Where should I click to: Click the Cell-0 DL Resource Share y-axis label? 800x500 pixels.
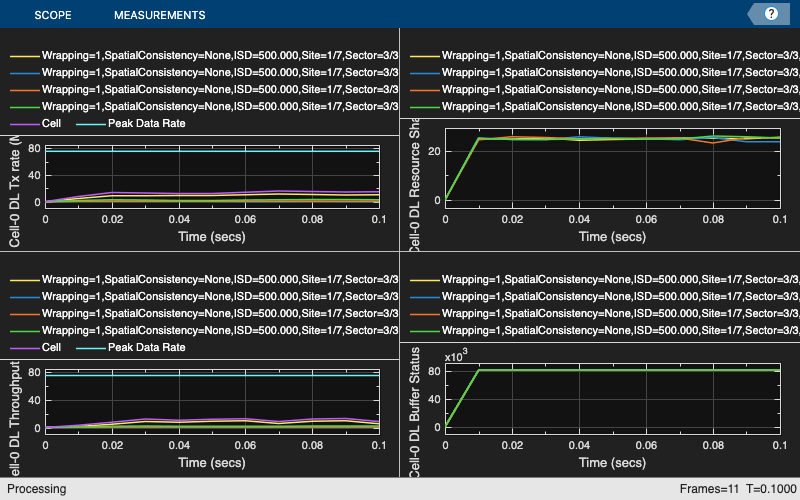pos(414,184)
